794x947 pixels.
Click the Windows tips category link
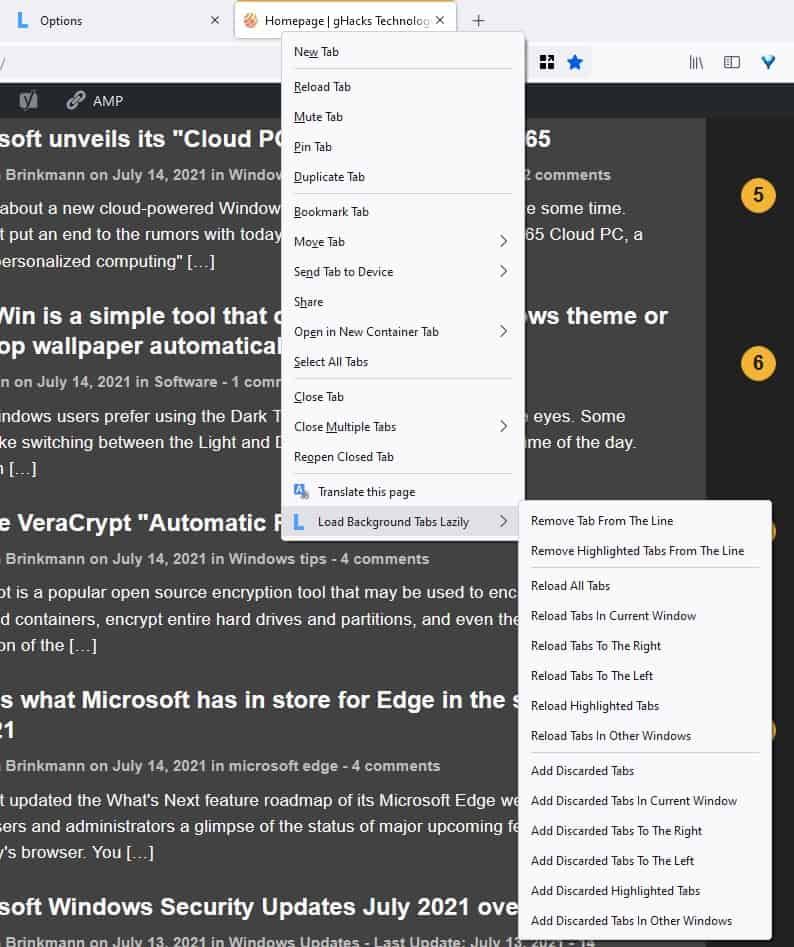(x=278, y=559)
